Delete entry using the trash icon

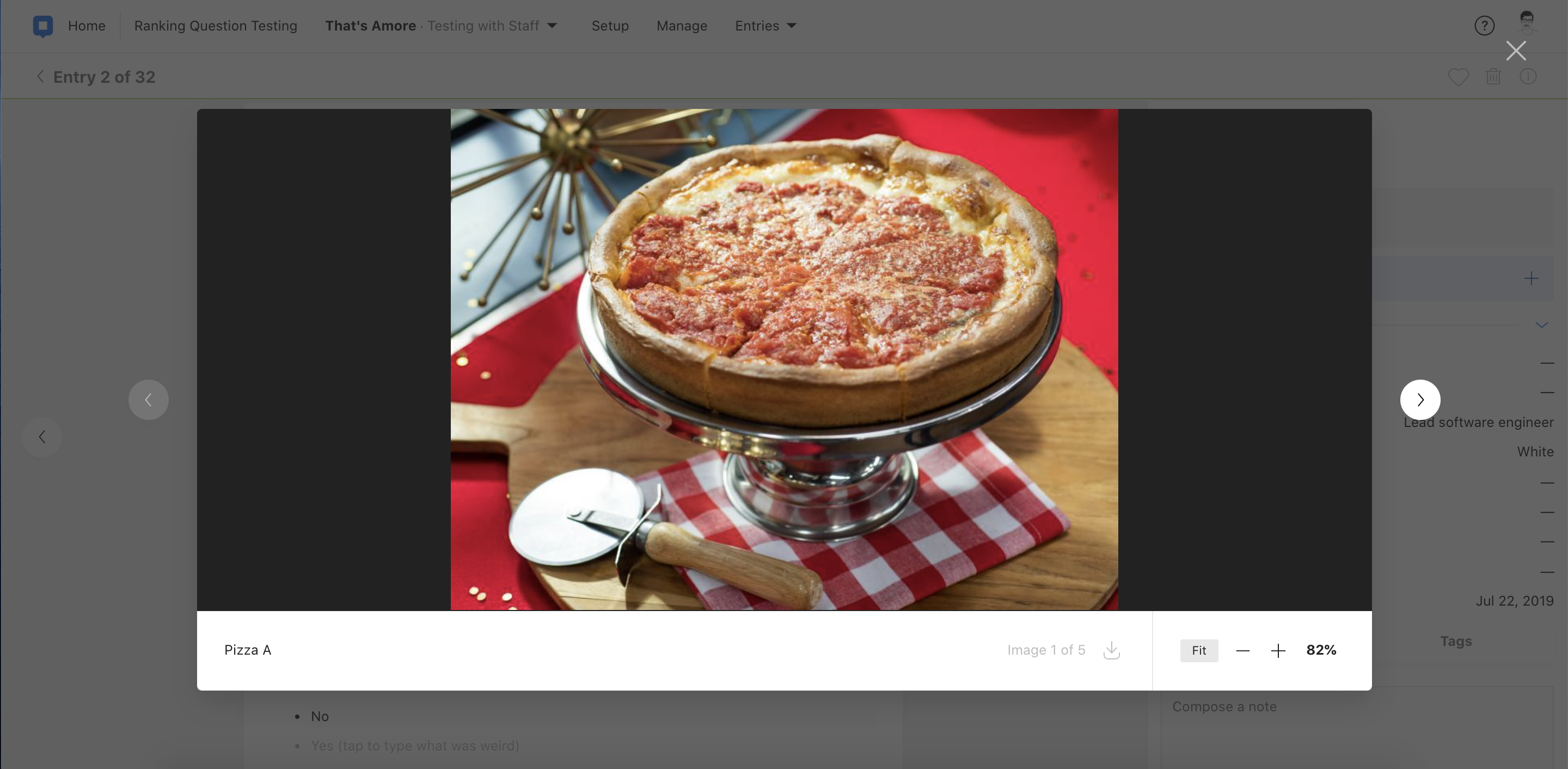pos(1493,77)
